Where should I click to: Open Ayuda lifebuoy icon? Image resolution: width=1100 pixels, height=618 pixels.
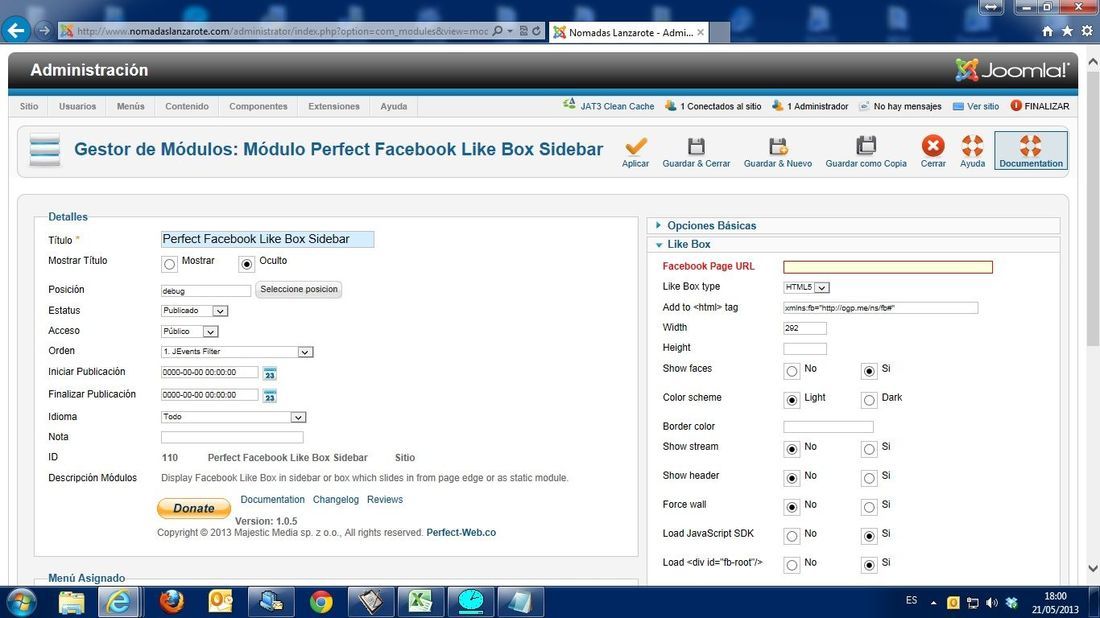[x=972, y=146]
